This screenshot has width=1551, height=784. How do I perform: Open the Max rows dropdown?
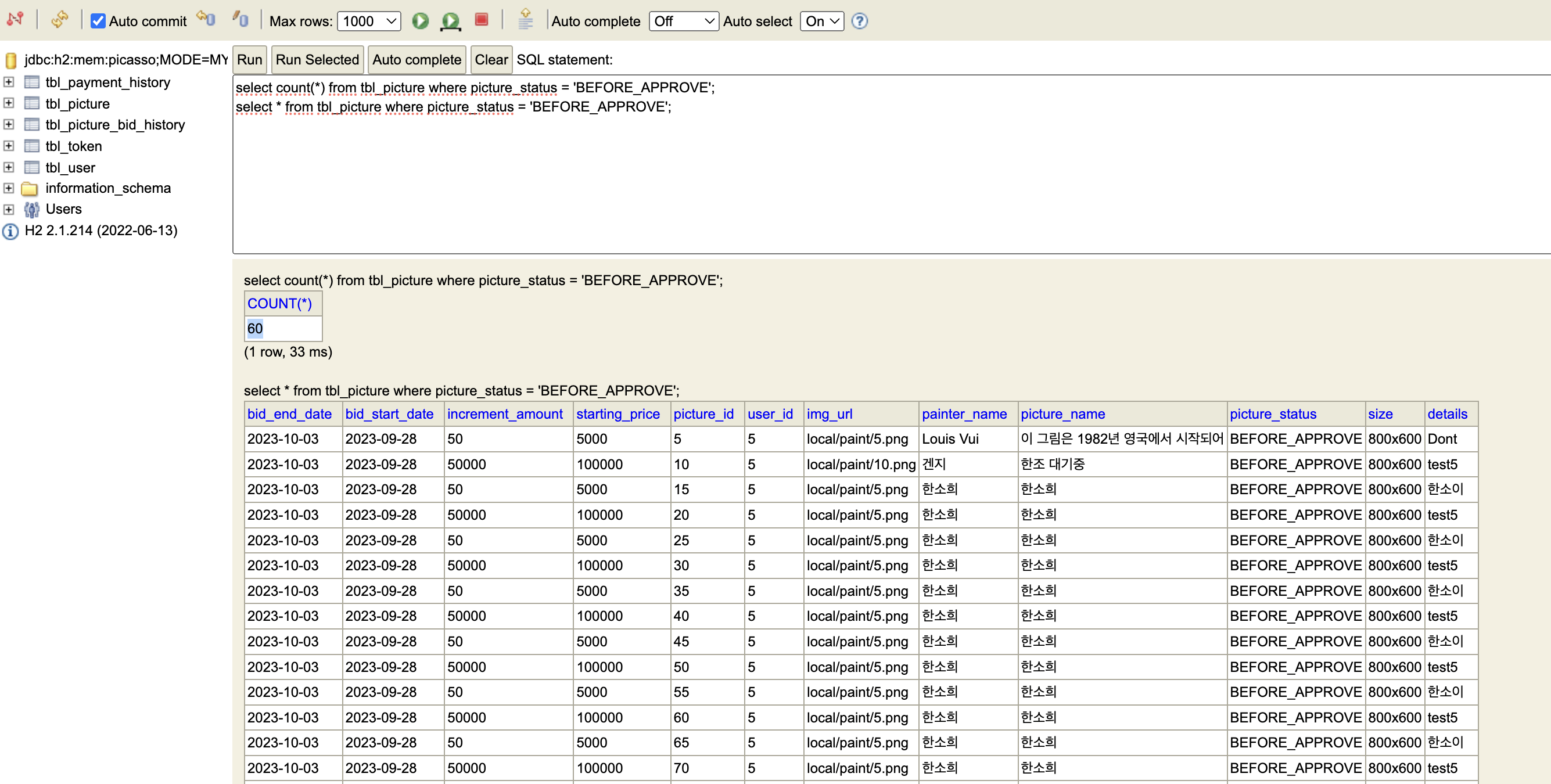pos(369,21)
